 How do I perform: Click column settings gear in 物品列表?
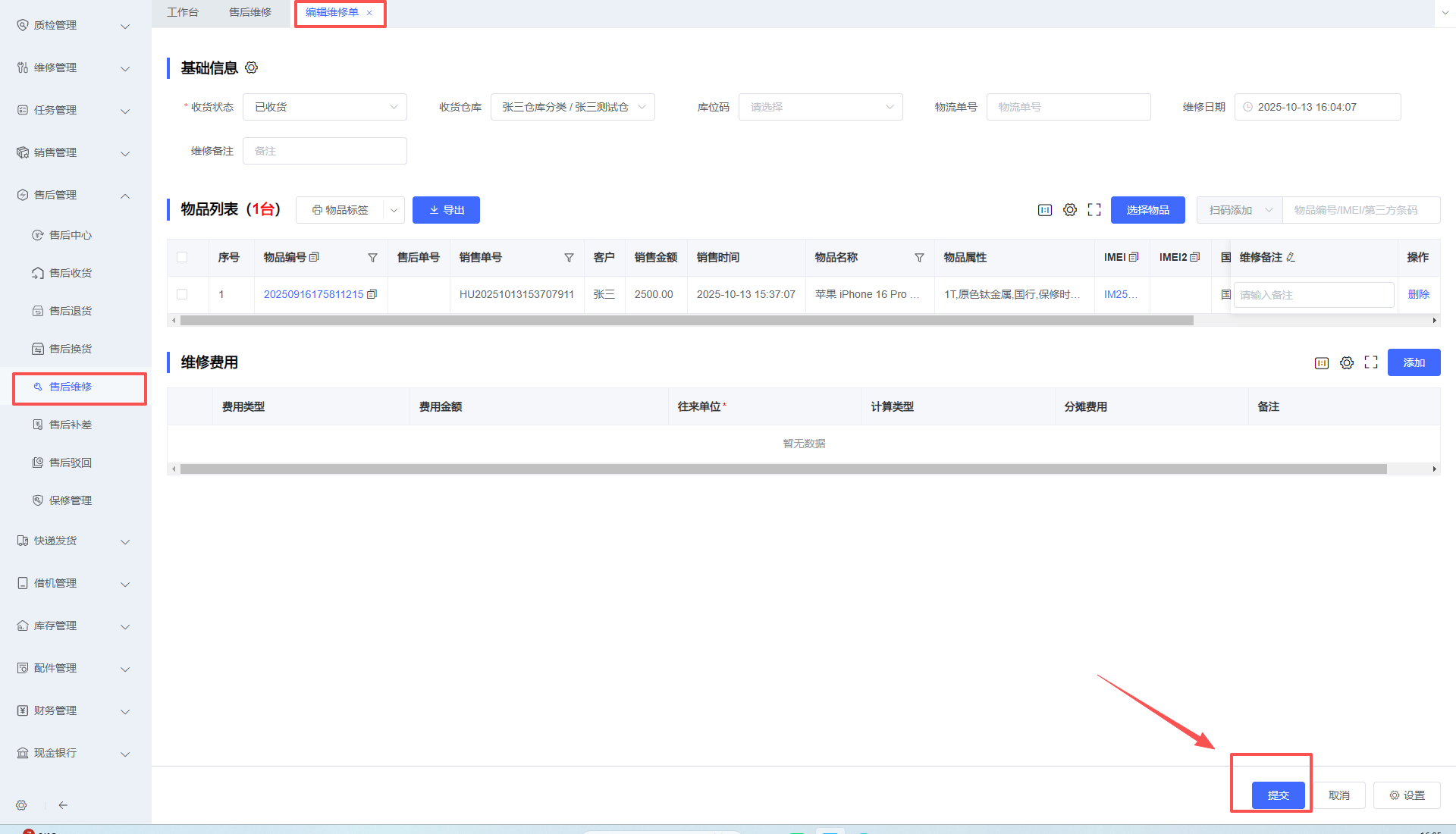tap(1069, 210)
